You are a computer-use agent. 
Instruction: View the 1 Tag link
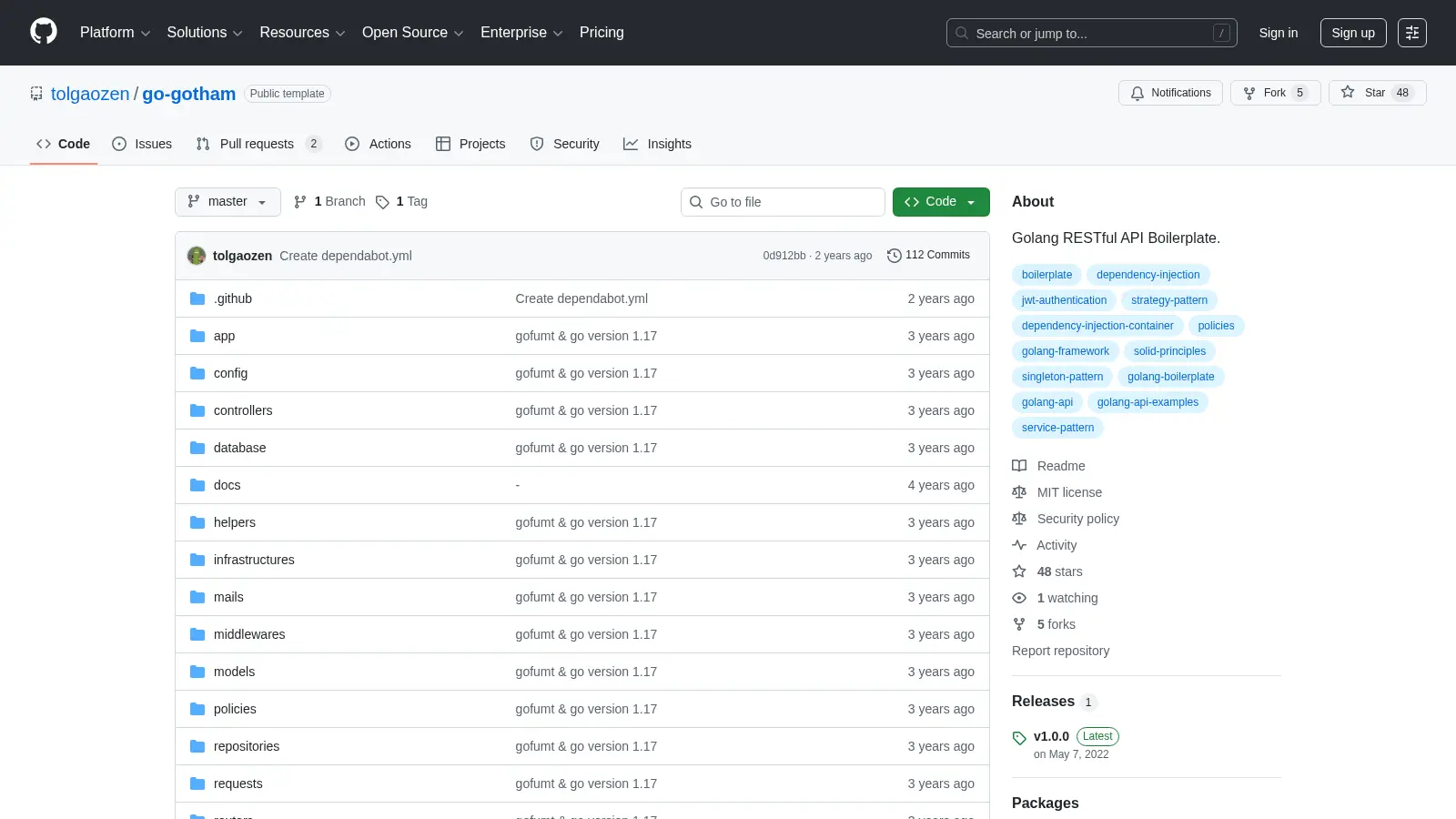(401, 202)
